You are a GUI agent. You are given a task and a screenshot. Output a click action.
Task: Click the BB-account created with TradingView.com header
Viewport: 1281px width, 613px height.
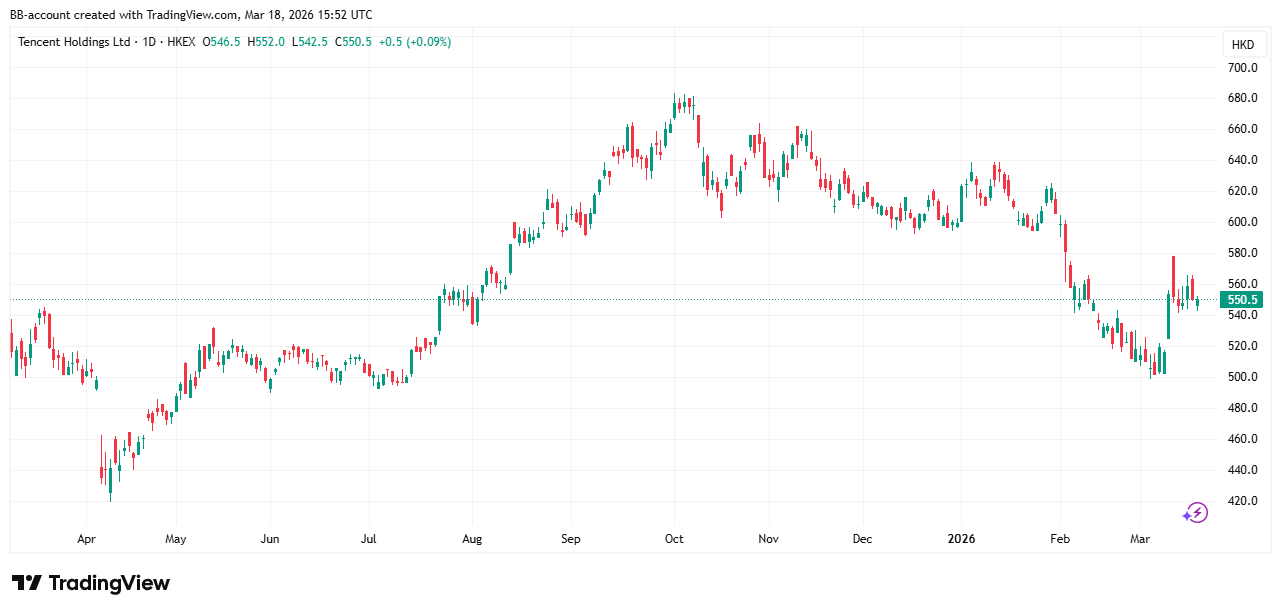pos(191,15)
